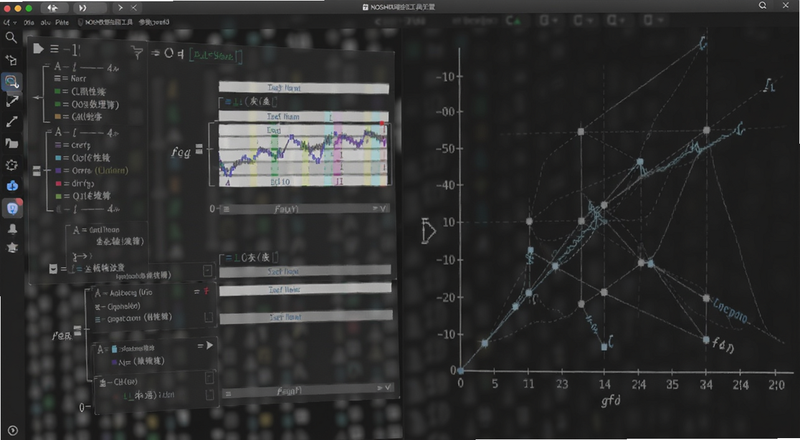Image resolution: width=800 pixels, height=440 pixels.
Task: Click the circled arrow icon at sidebar bottom
Action: [13, 431]
